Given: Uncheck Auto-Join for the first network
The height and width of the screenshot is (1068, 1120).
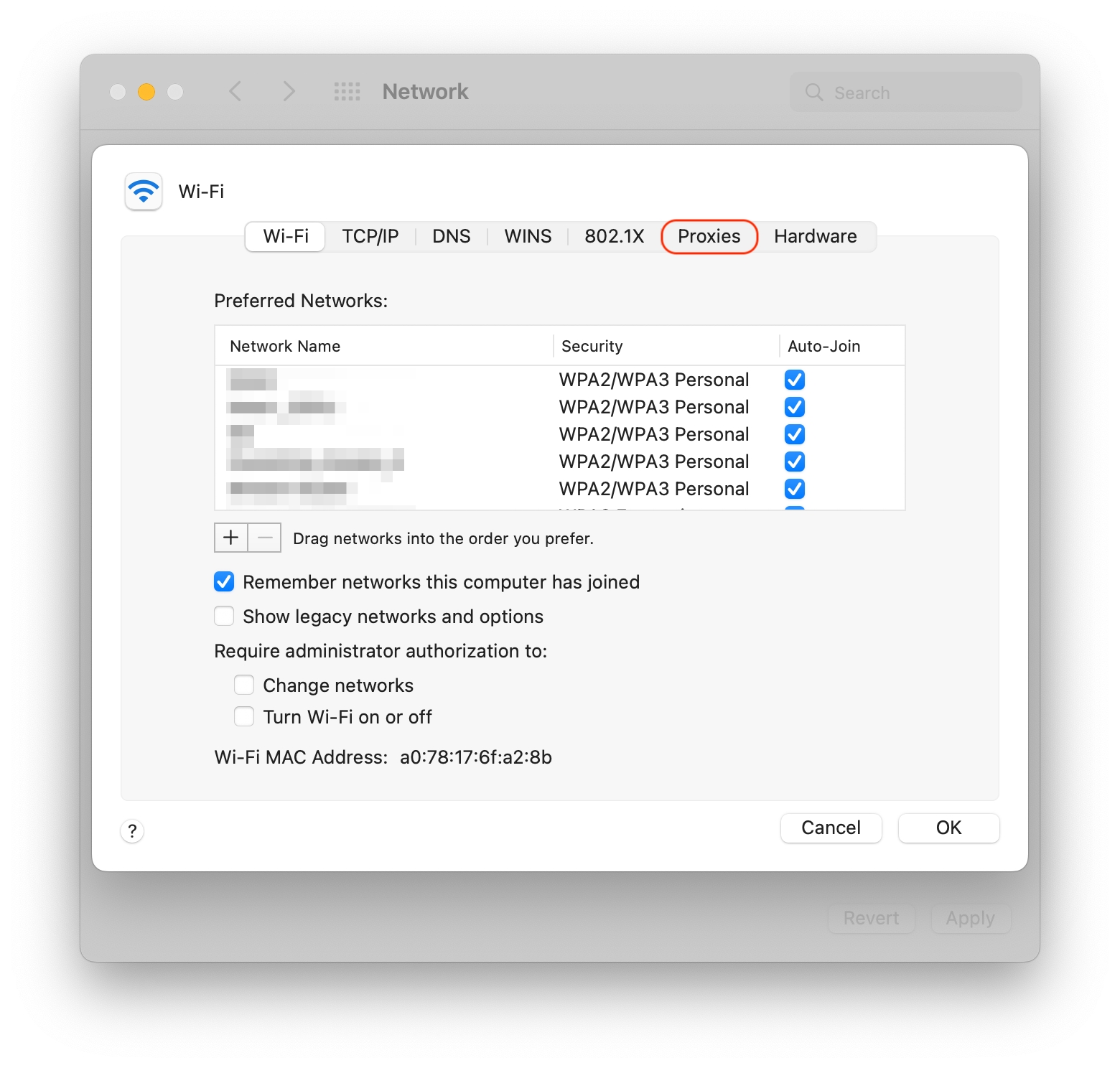Looking at the screenshot, I should (795, 380).
